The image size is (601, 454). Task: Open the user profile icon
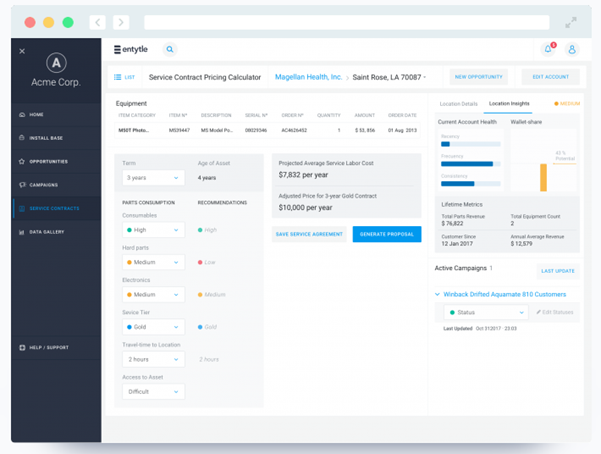click(x=572, y=49)
